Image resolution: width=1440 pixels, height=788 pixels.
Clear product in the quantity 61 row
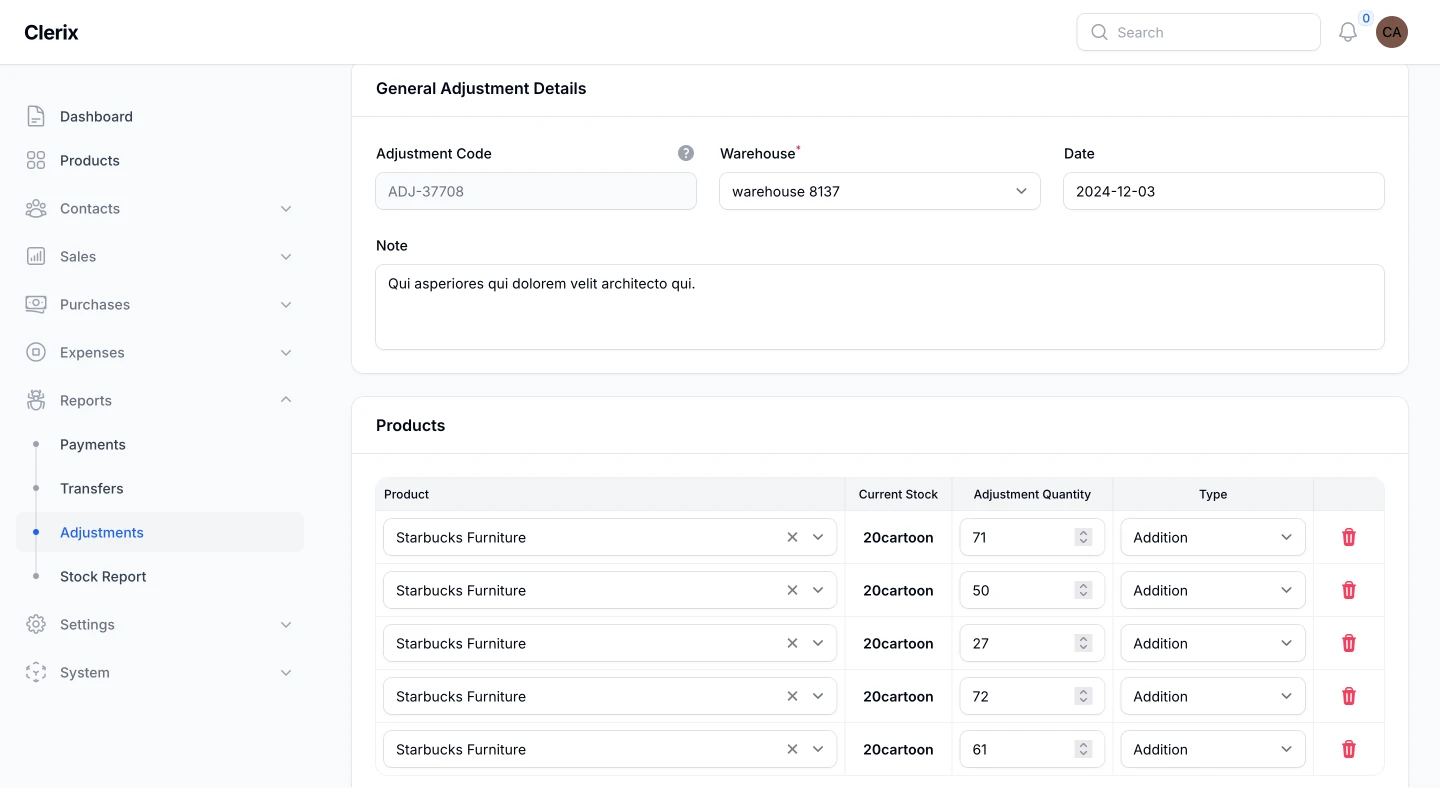792,749
